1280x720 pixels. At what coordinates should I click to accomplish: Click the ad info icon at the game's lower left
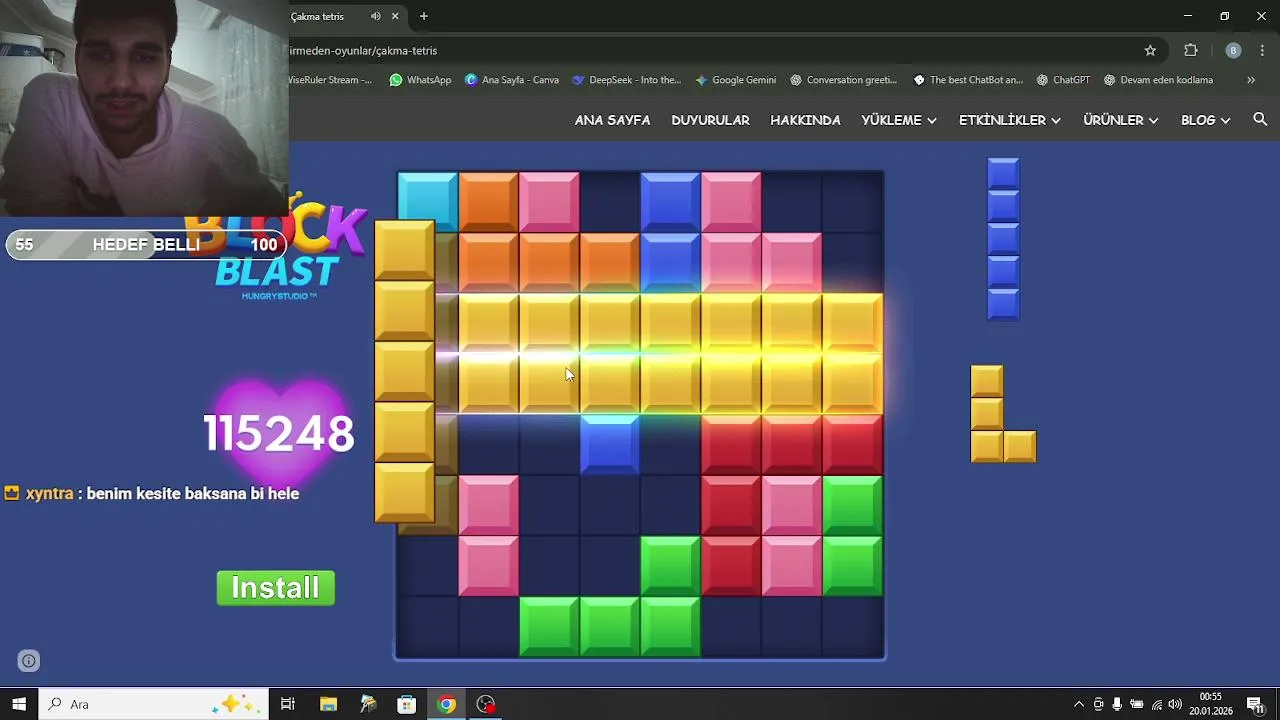tap(29, 660)
